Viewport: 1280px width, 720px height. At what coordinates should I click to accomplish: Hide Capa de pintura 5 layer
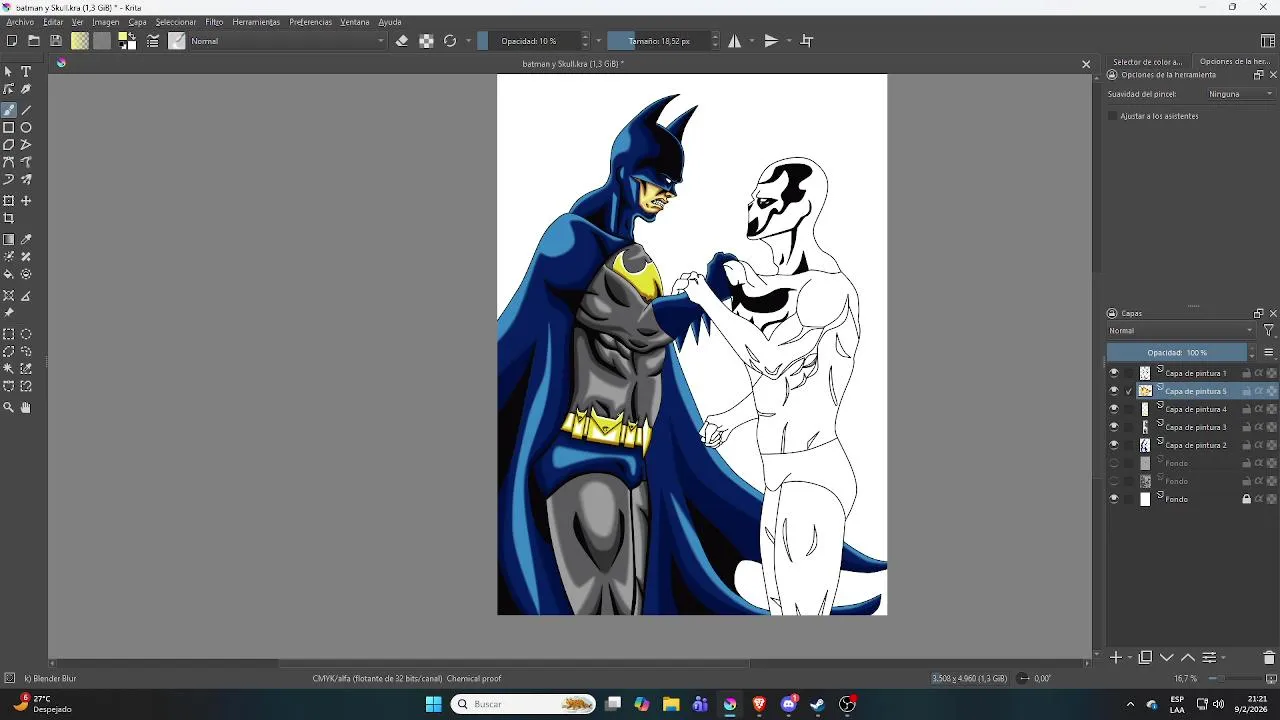tap(1114, 391)
